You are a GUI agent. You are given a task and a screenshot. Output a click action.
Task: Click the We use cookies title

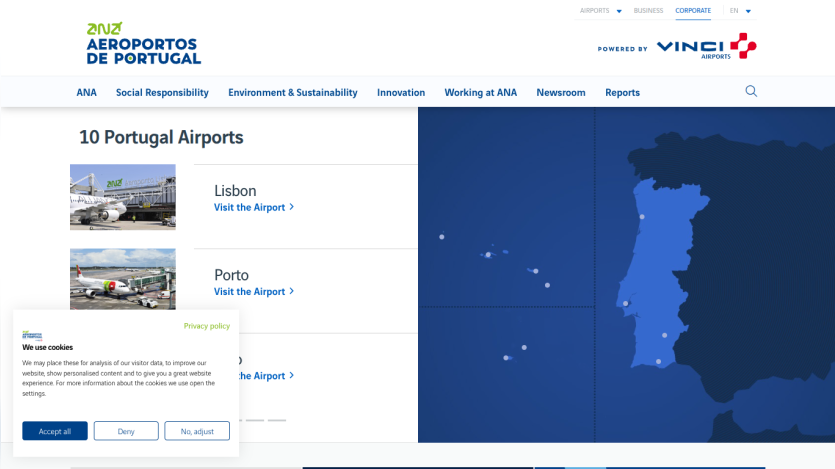tap(47, 347)
